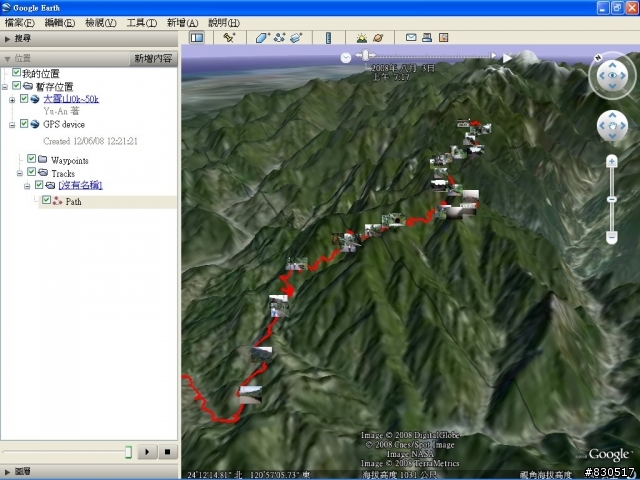Viewport: 640px width, 480px height.
Task: Toggle GPS device checkbox
Action: point(24,123)
